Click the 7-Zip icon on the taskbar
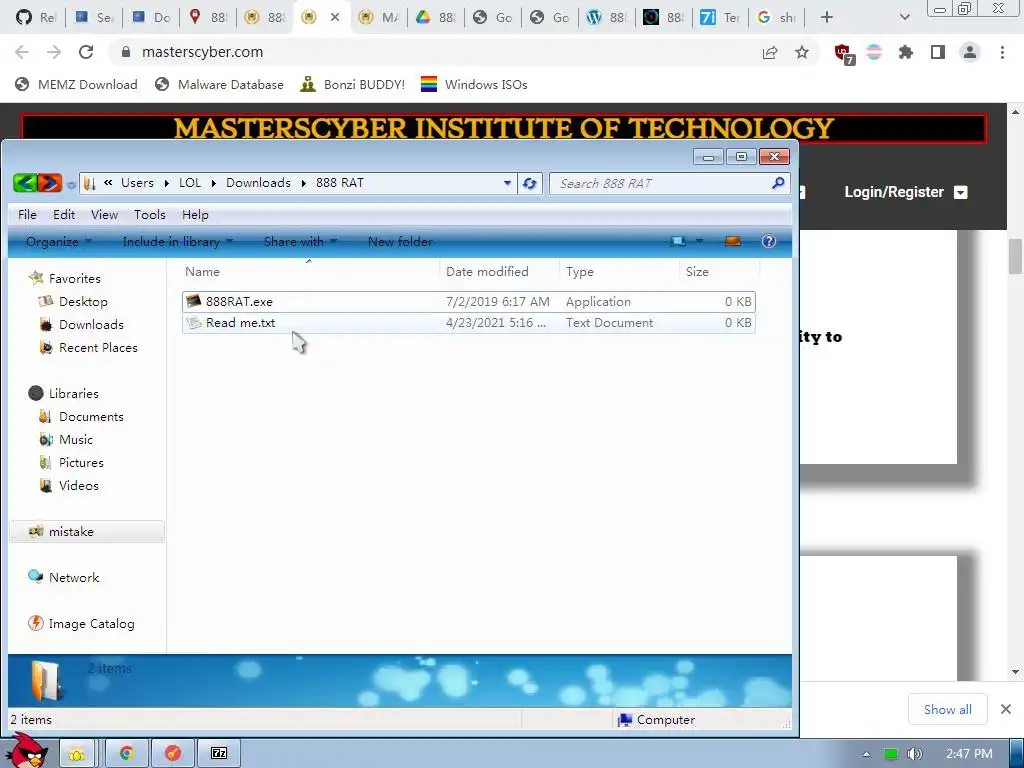The width and height of the screenshot is (1024, 768). [219, 754]
